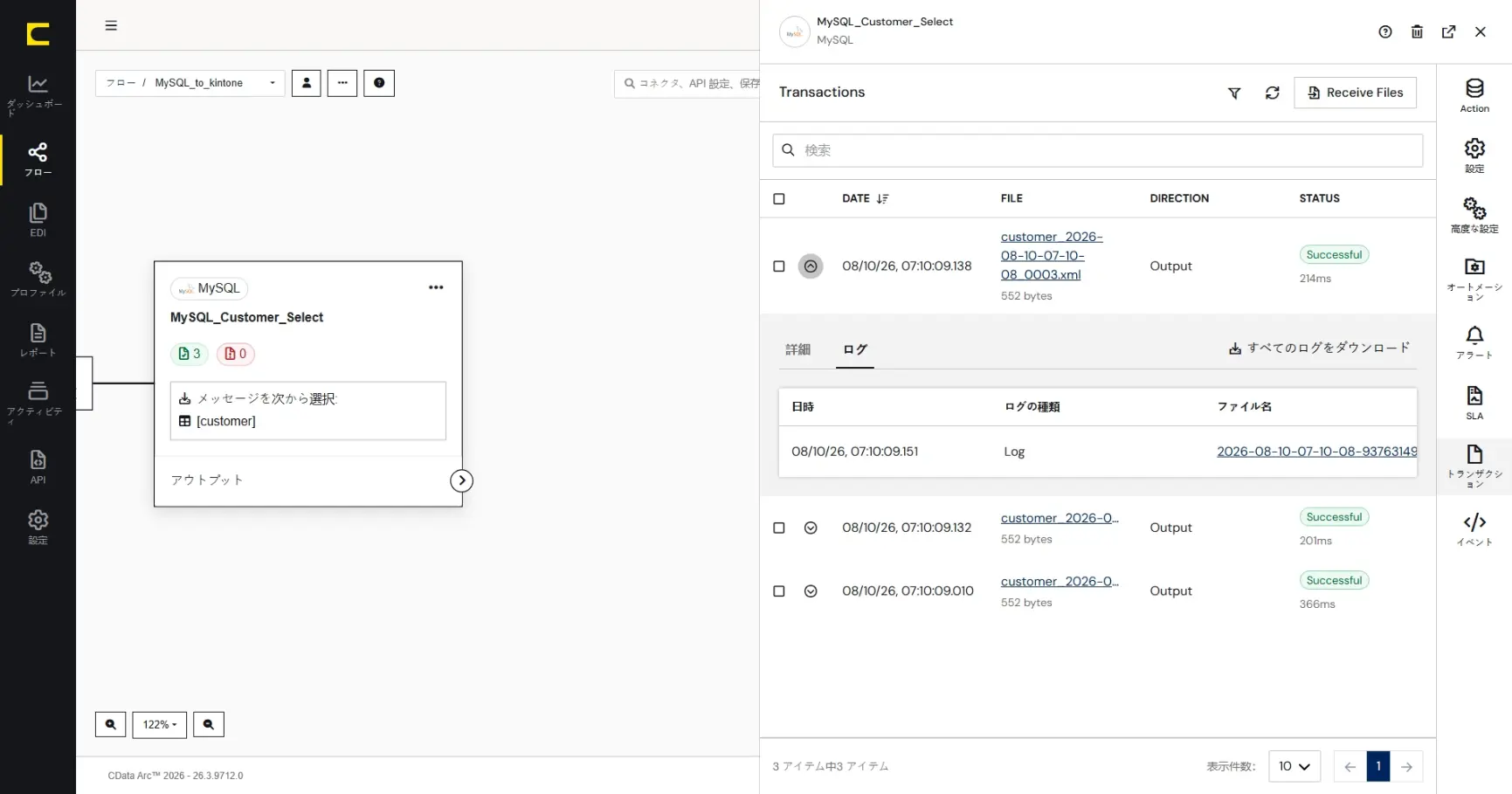Image resolution: width=1512 pixels, height=794 pixels.
Task: Download all logs via すべてのログをダウンロード
Action: pyautogui.click(x=1319, y=348)
